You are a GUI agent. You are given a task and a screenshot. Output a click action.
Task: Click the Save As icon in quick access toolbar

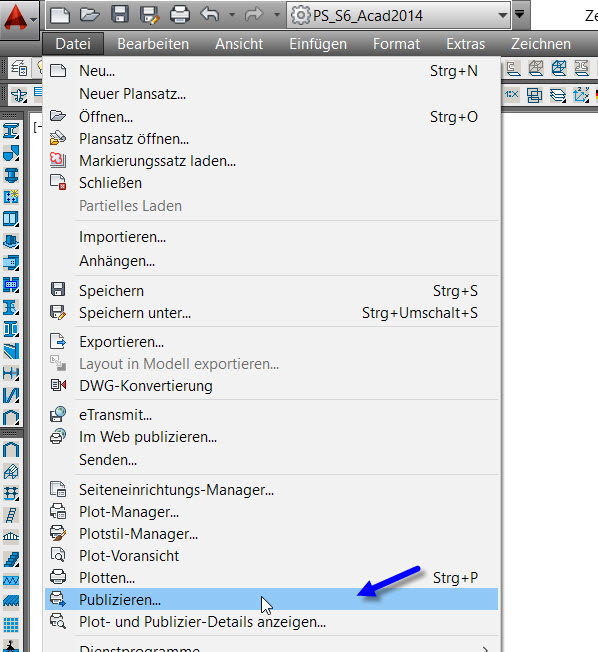click(x=150, y=15)
